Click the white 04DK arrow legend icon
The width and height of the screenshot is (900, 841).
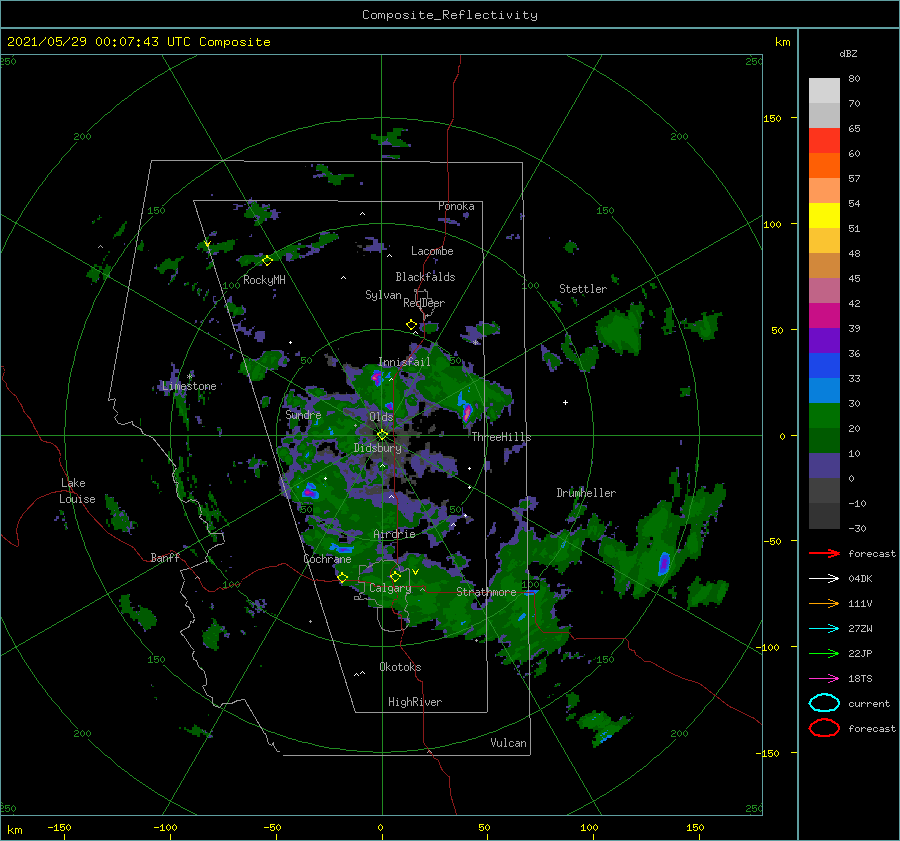coord(824,579)
